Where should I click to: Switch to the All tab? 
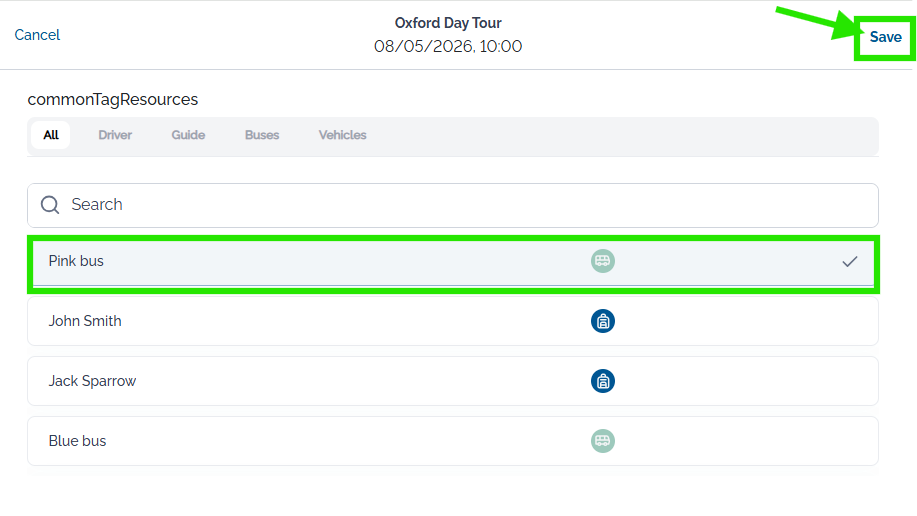[x=51, y=135]
